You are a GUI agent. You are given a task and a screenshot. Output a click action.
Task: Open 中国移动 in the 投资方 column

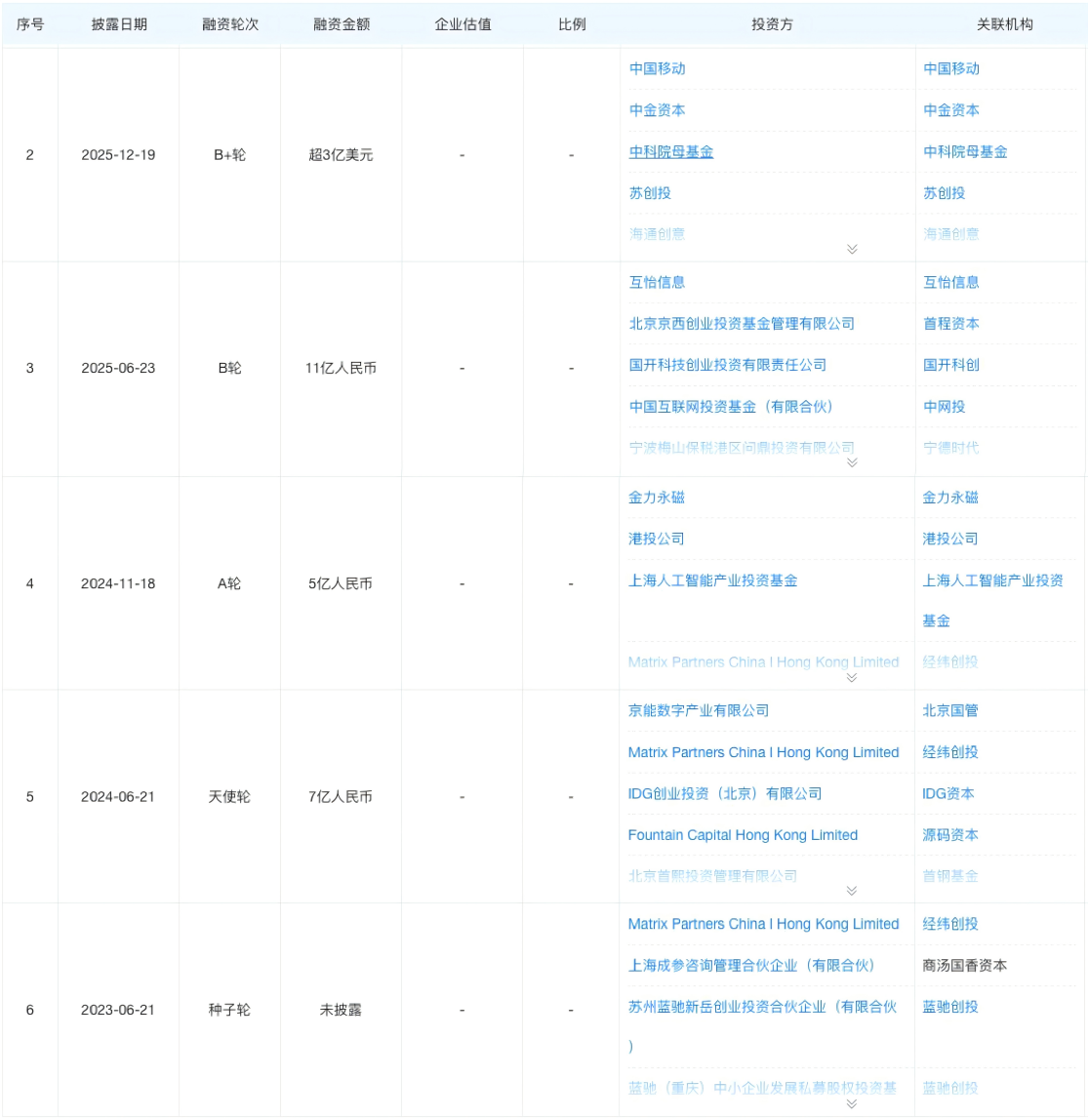pyautogui.click(x=658, y=68)
